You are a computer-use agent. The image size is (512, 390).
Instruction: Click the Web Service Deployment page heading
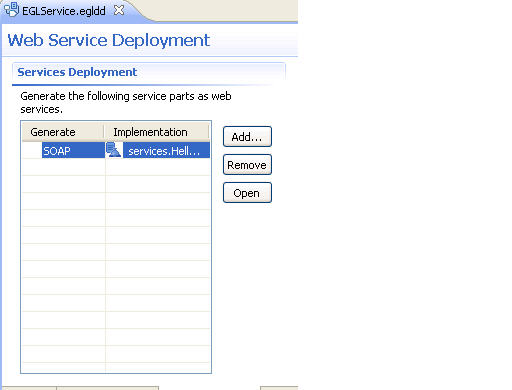(x=109, y=40)
